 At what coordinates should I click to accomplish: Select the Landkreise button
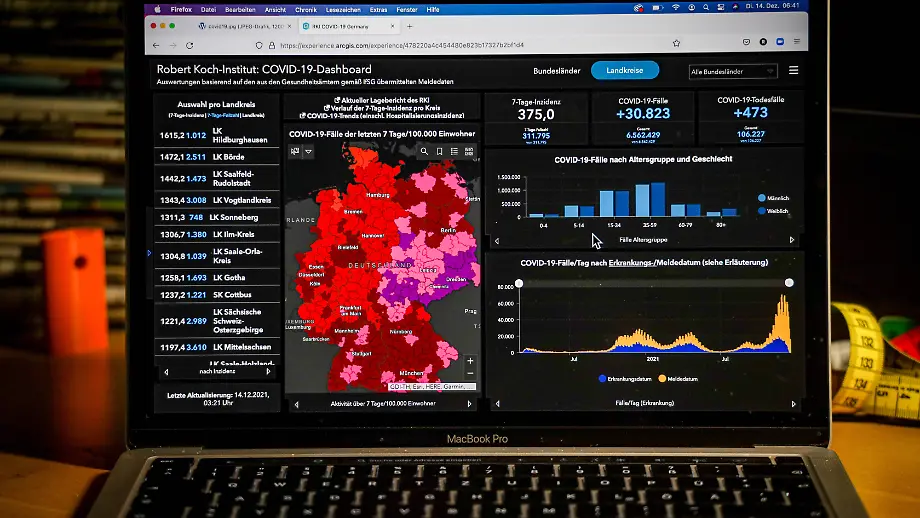tap(625, 70)
